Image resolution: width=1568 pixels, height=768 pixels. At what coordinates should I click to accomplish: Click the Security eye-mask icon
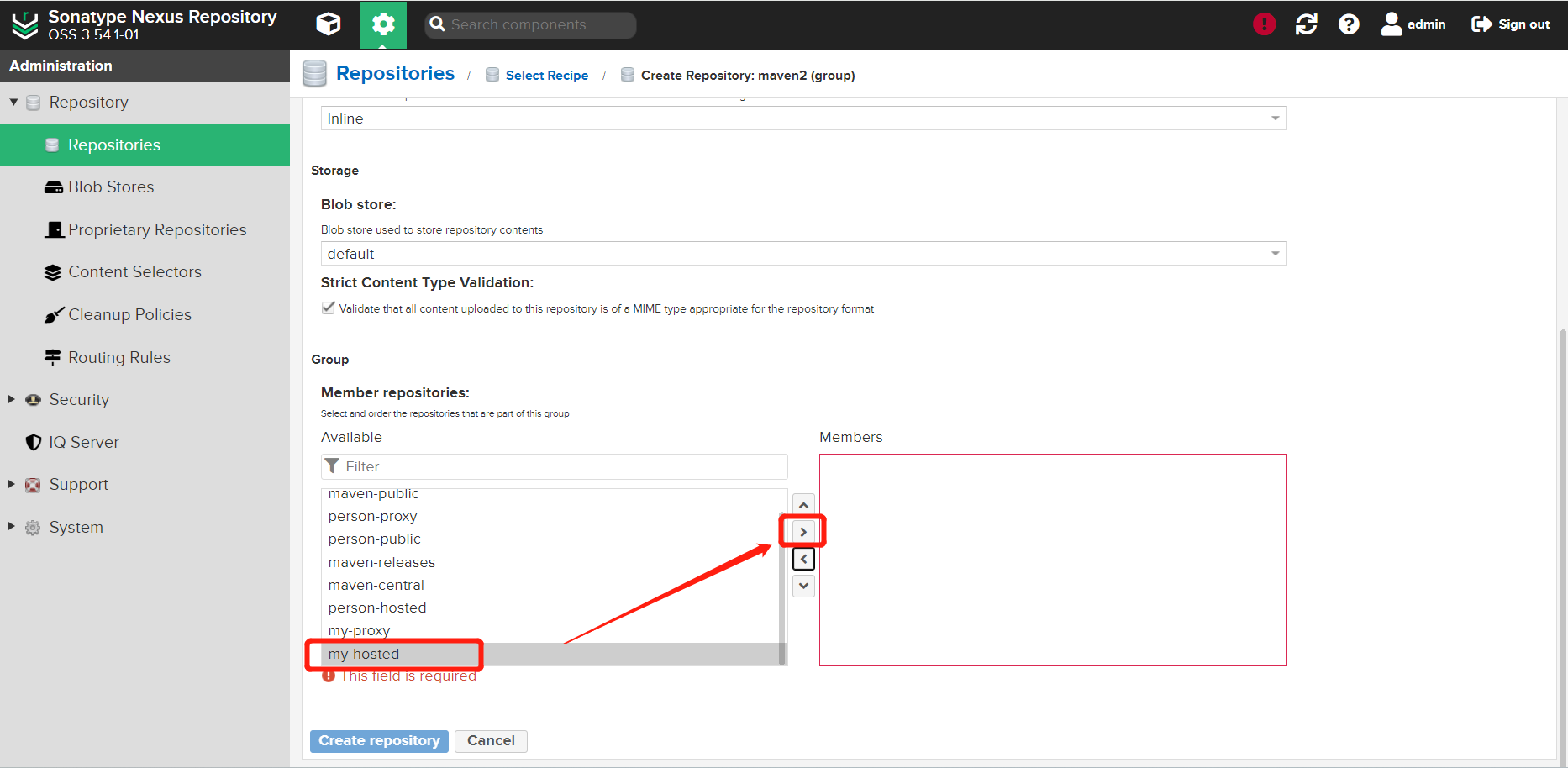point(34,400)
